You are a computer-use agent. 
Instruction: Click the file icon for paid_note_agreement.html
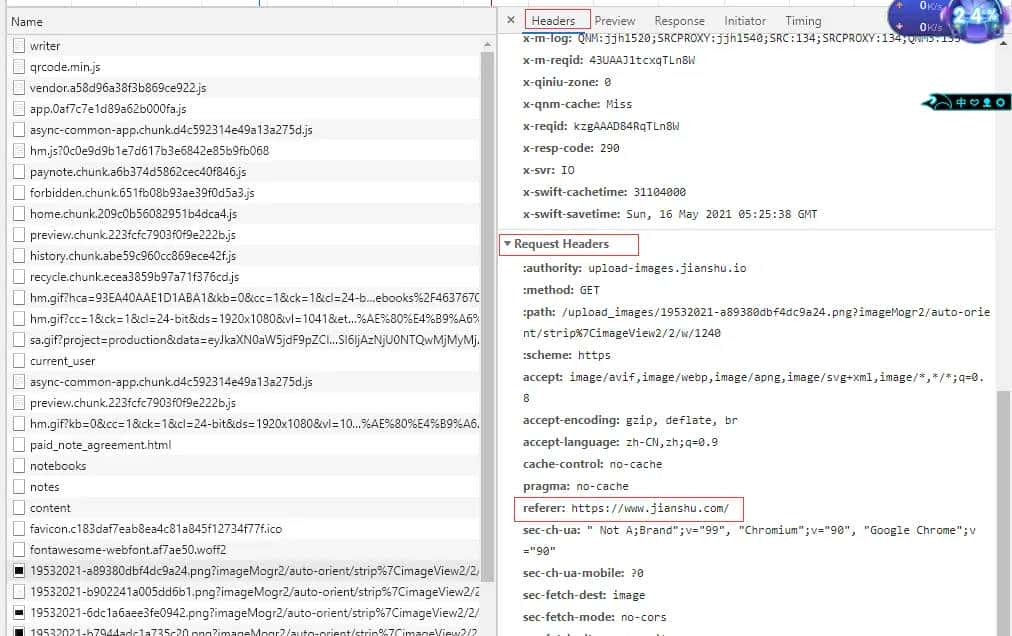[19, 445]
